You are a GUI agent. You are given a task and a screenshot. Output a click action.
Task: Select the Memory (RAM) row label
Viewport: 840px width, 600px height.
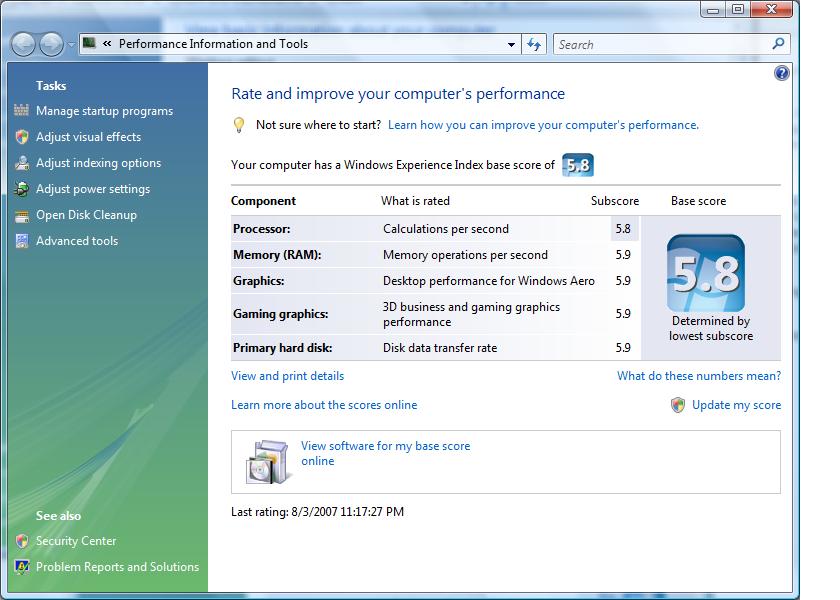pos(277,255)
